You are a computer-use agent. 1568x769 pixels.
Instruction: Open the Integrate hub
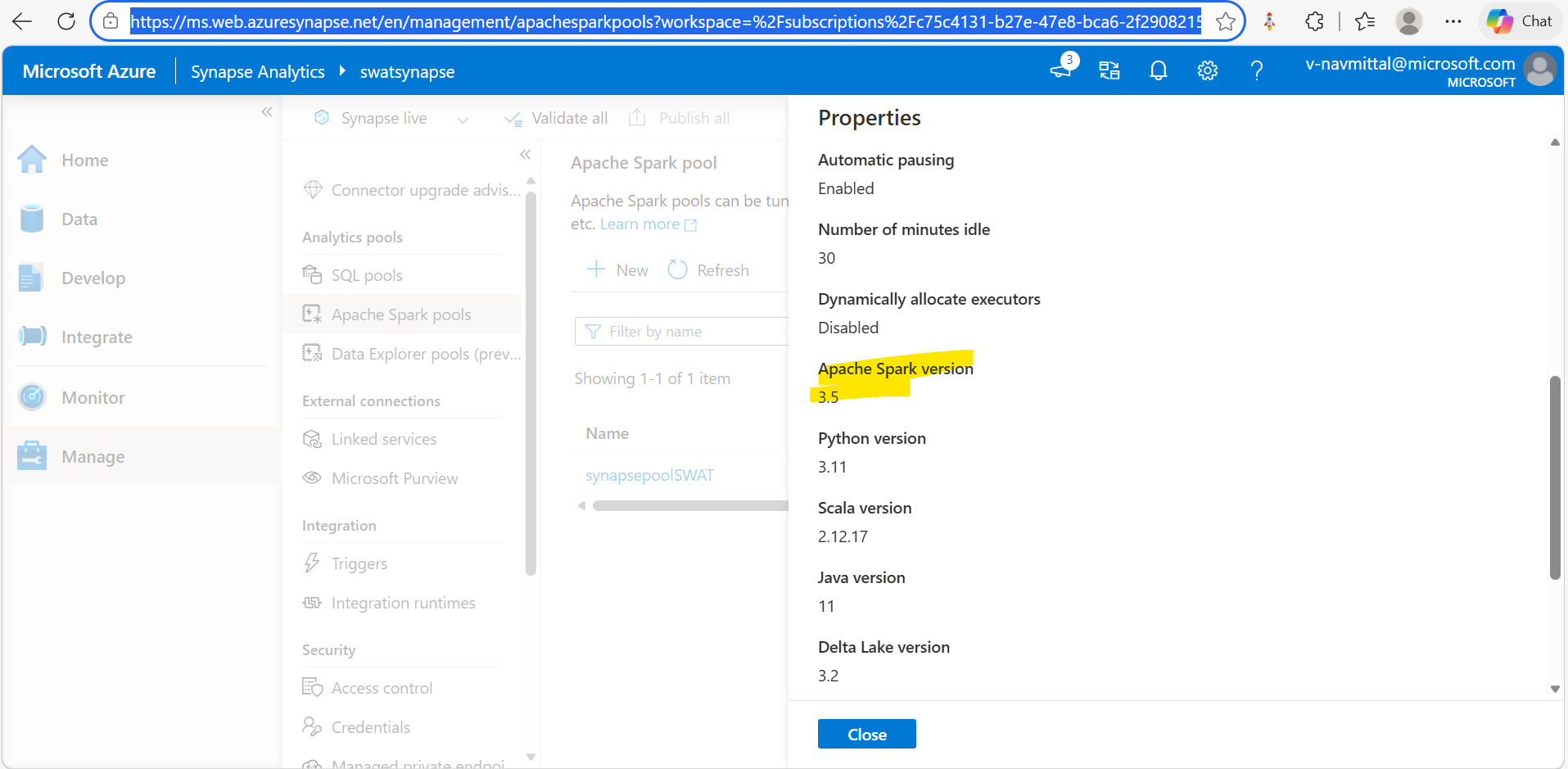coord(141,337)
